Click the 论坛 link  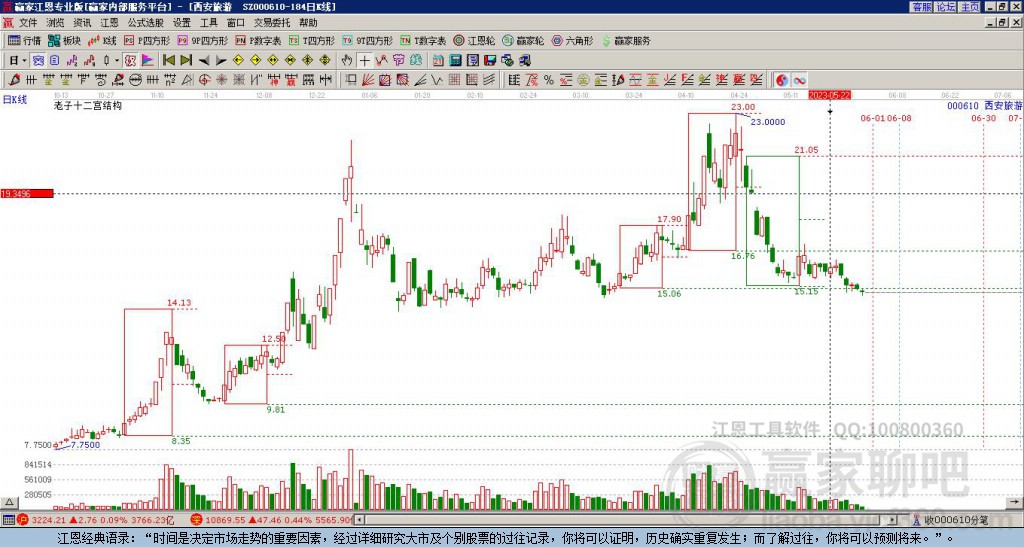click(946, 7)
